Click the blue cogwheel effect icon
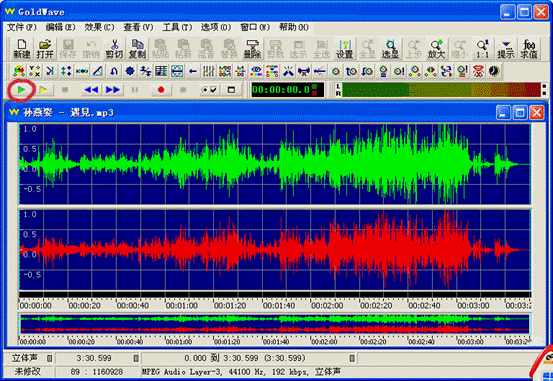 pos(130,71)
